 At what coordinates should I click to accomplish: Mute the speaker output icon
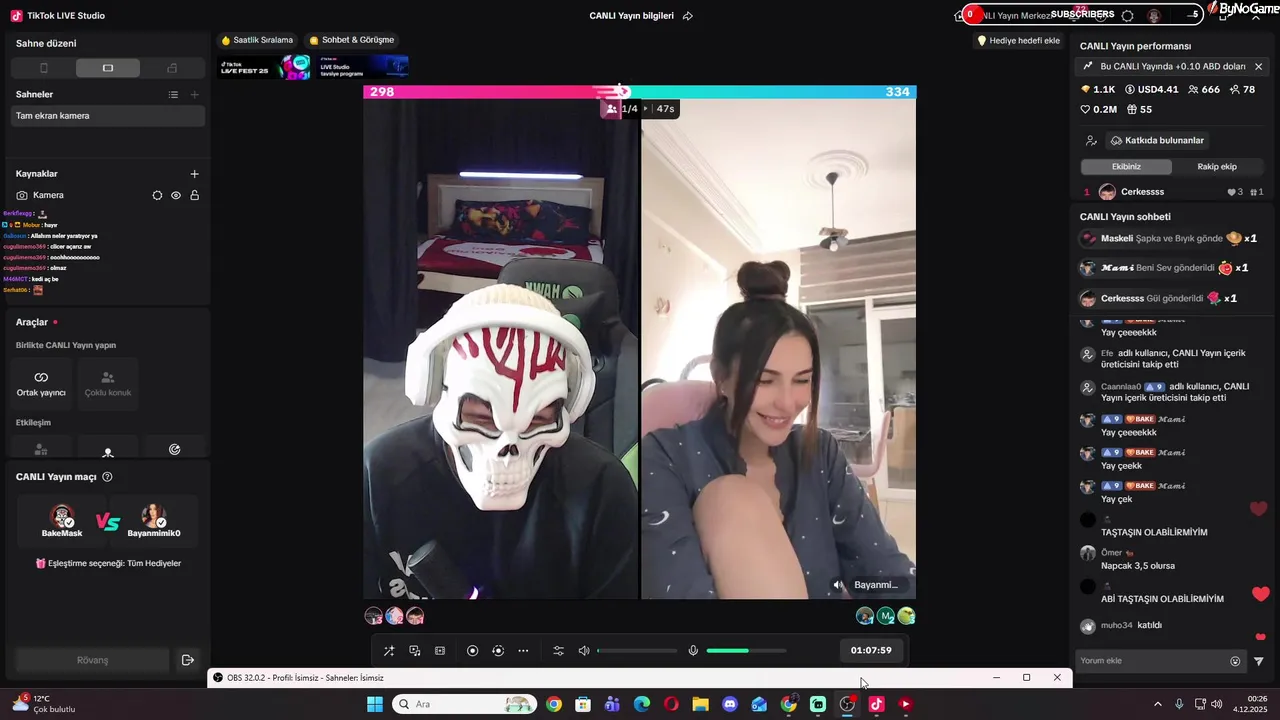tap(584, 651)
